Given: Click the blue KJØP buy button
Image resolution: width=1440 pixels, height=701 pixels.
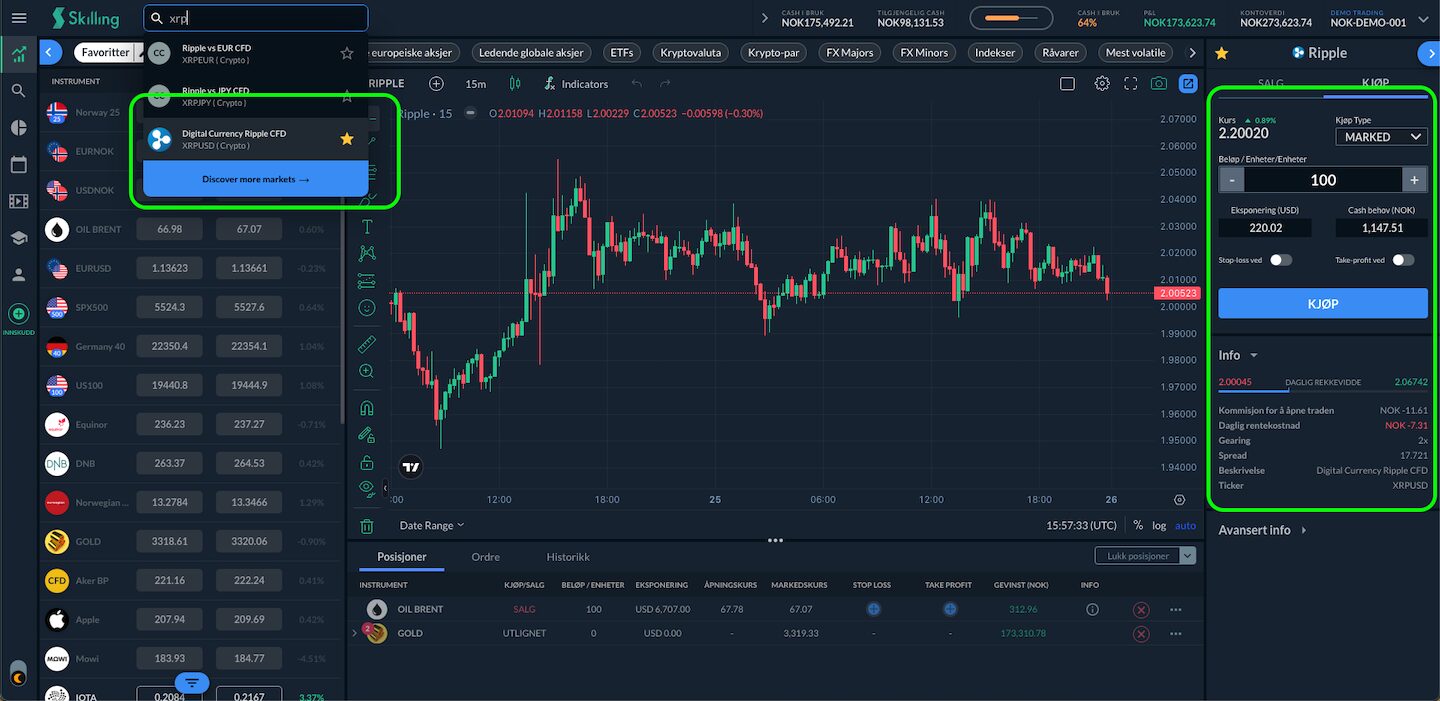Looking at the screenshot, I should point(1323,303).
